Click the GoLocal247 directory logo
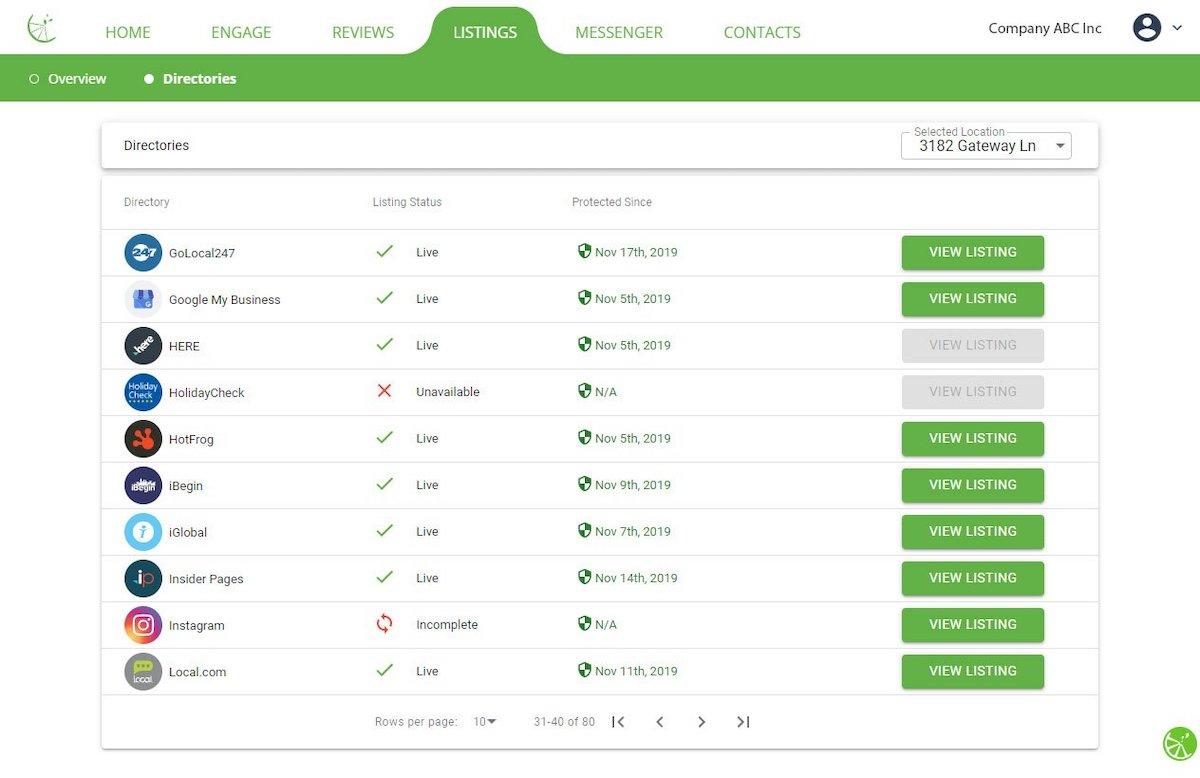The height and width of the screenshot is (778, 1200). pos(143,253)
